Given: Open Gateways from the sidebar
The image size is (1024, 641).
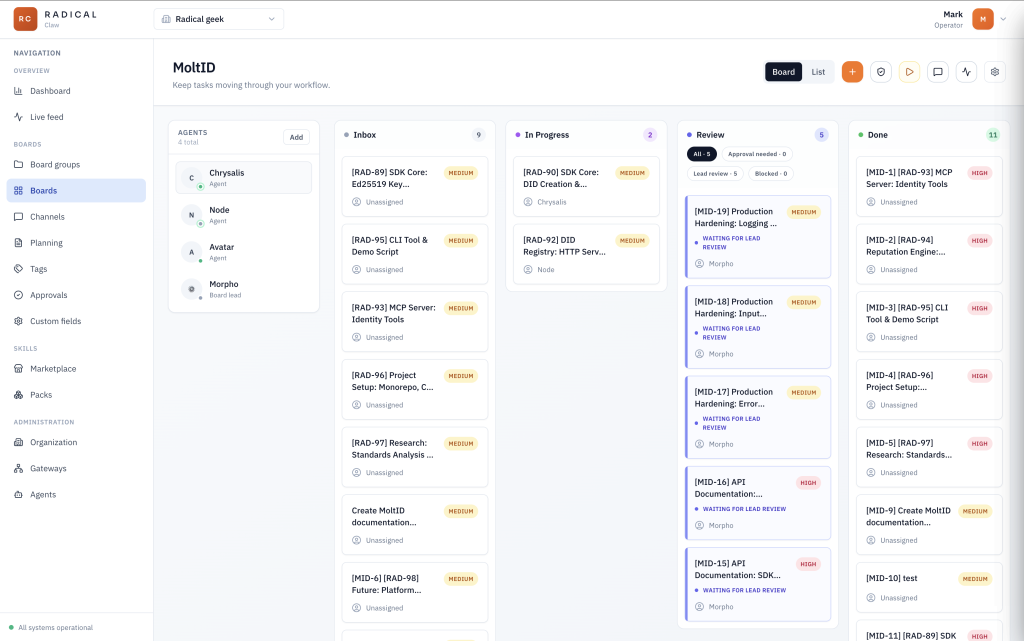Looking at the screenshot, I should pos(48,468).
